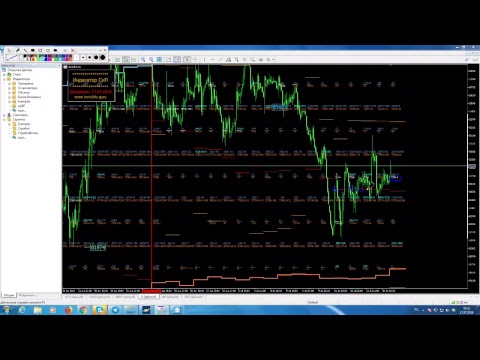Select the Советники item in Navigator

[x=20, y=115]
